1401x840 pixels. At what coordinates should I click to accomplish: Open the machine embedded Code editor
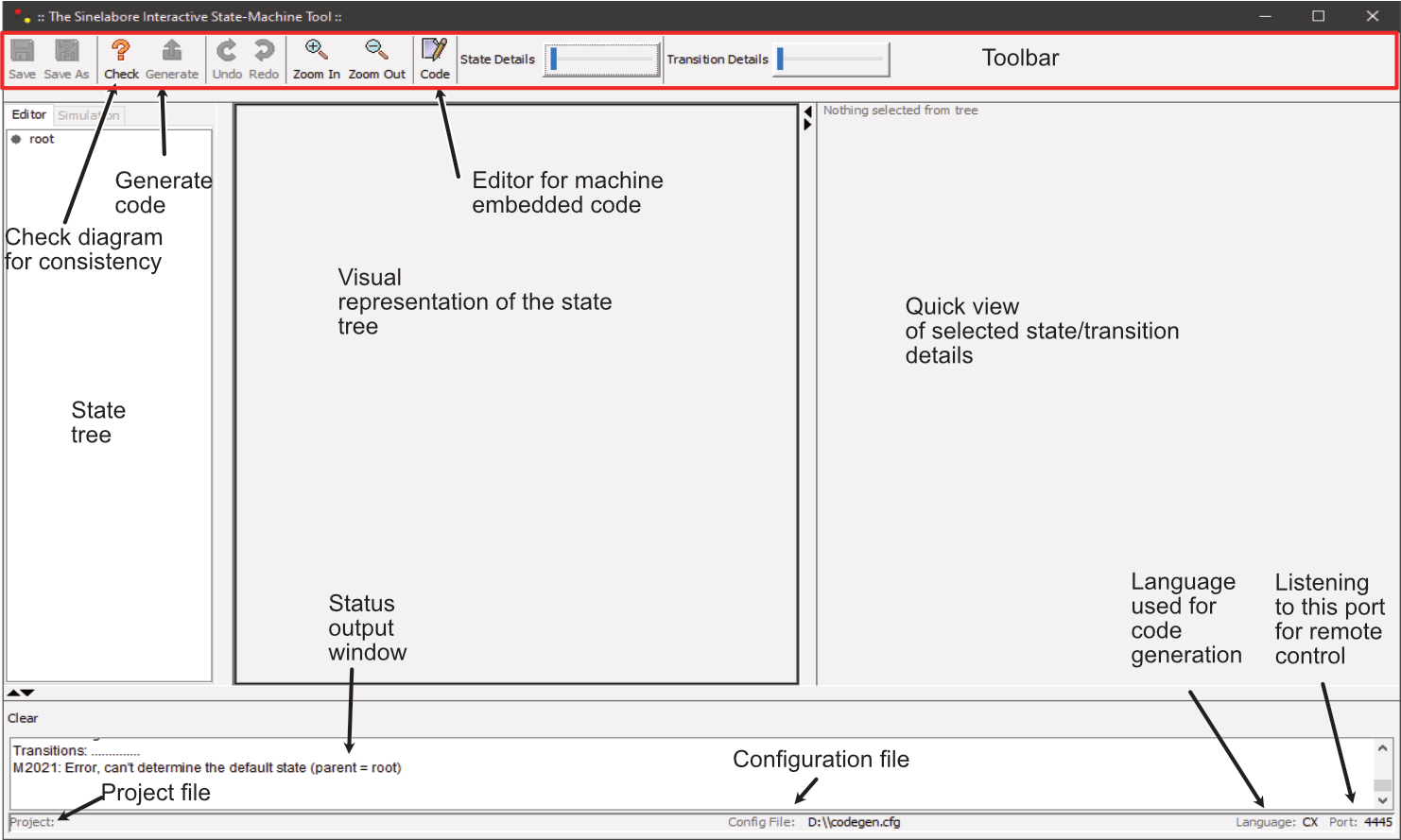click(434, 52)
